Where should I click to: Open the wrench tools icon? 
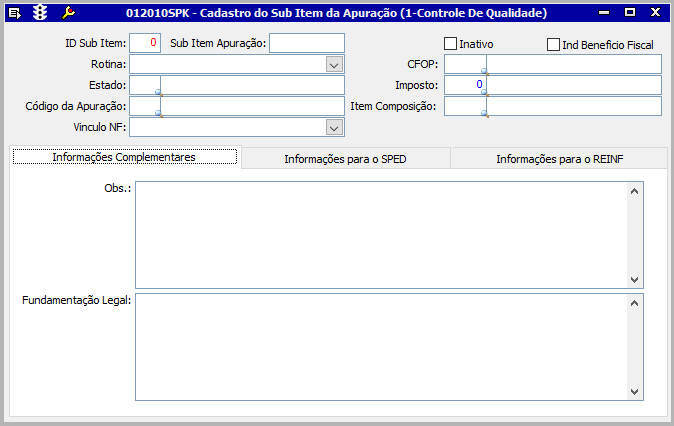click(68, 13)
